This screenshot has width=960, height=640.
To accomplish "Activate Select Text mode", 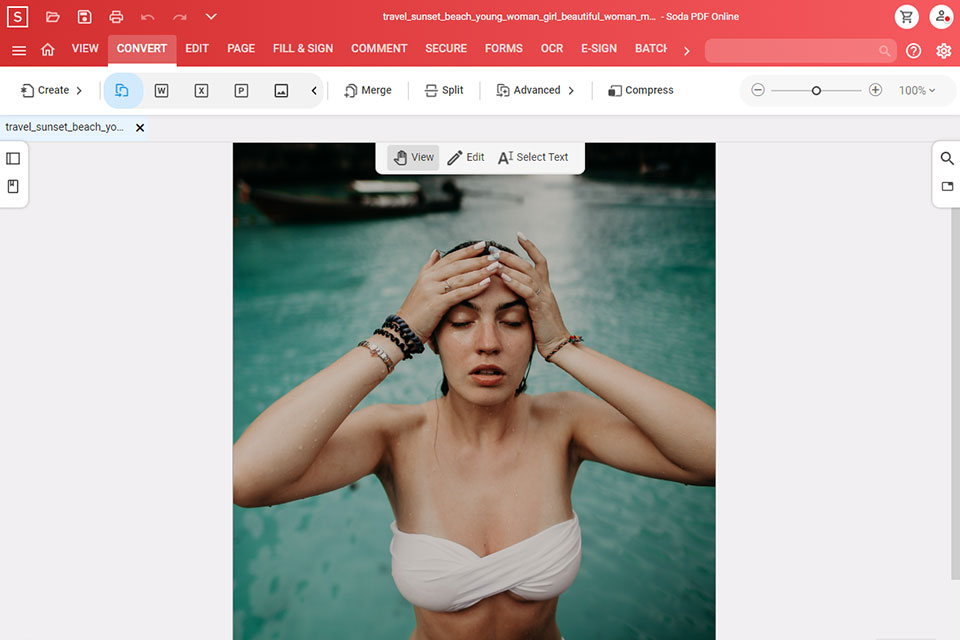I will 533,157.
